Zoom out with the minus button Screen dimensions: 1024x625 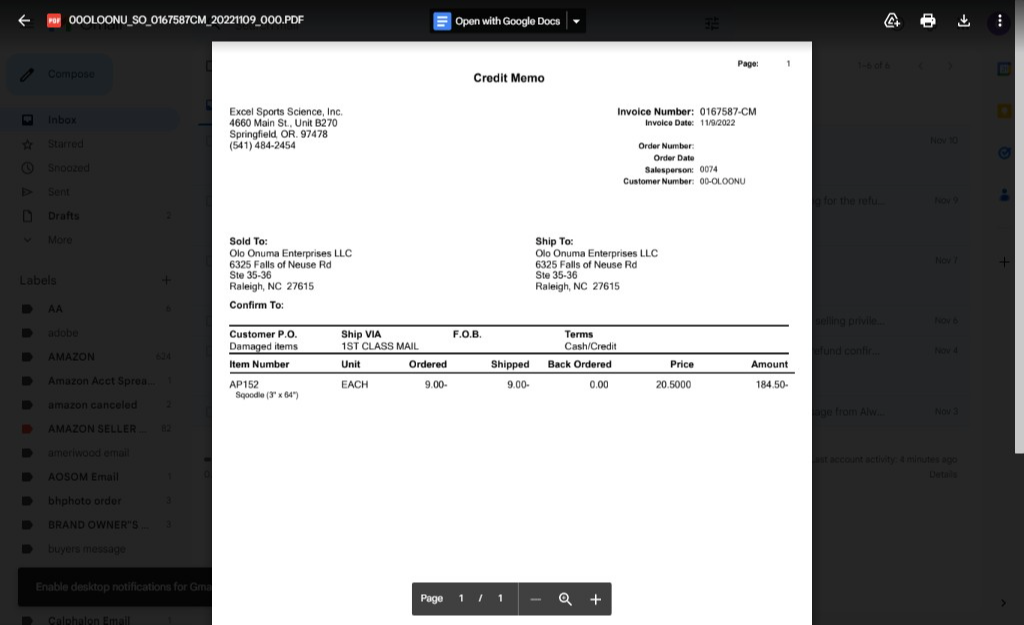click(x=536, y=599)
